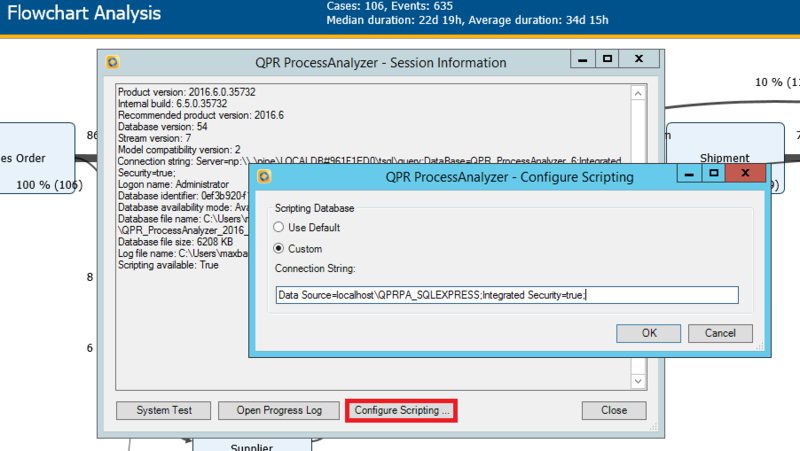Maximize the Session Information window
Viewport: 800px width, 451px height.
click(607, 59)
